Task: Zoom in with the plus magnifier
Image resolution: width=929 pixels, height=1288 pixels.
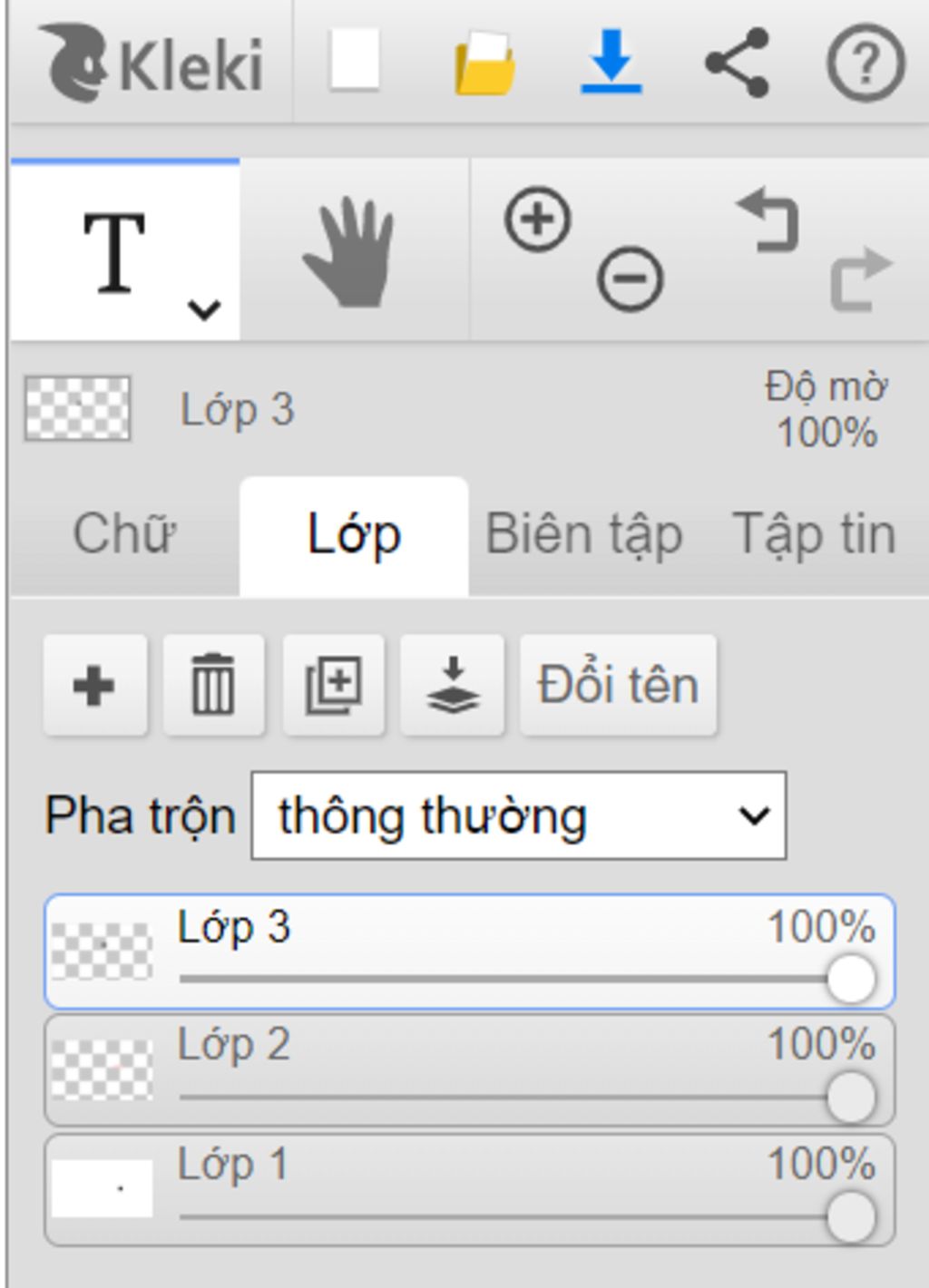Action: [x=538, y=220]
